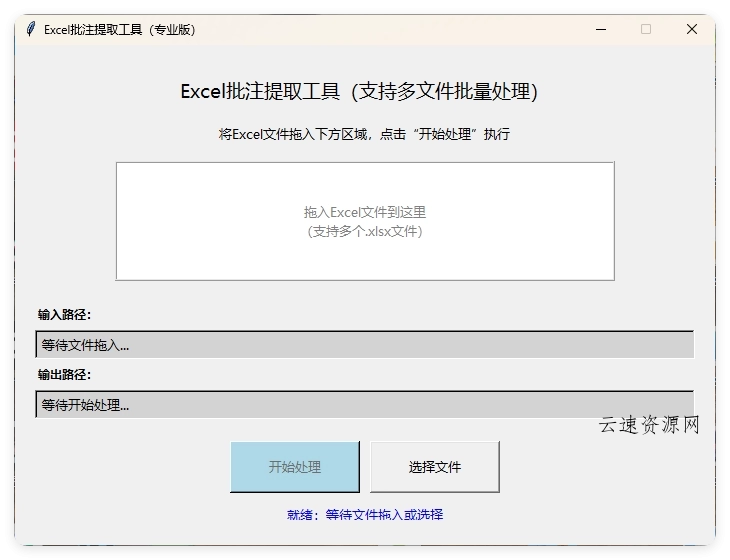Click the 开始处理 button

click(x=295, y=467)
